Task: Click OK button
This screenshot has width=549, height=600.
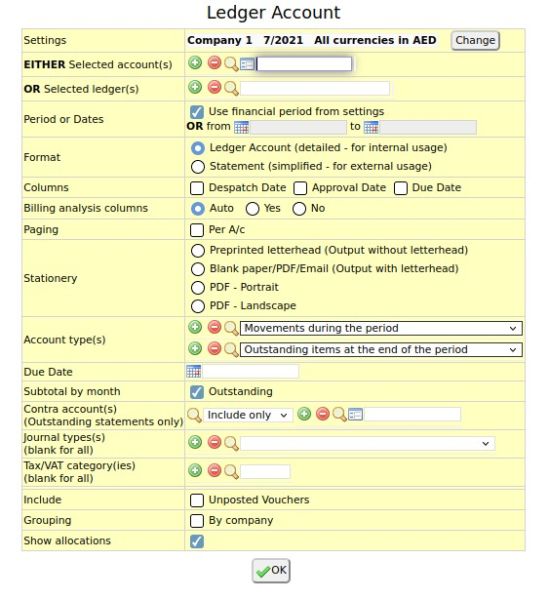Action: click(271, 571)
